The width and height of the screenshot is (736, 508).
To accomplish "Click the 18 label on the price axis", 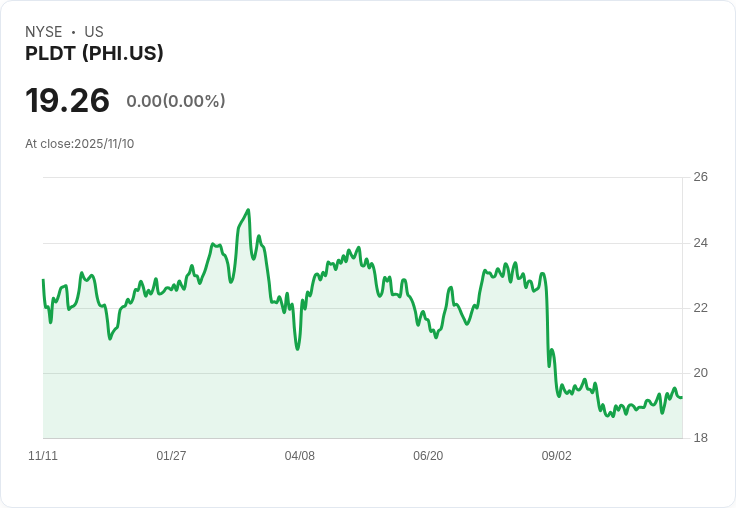I will (700, 438).
